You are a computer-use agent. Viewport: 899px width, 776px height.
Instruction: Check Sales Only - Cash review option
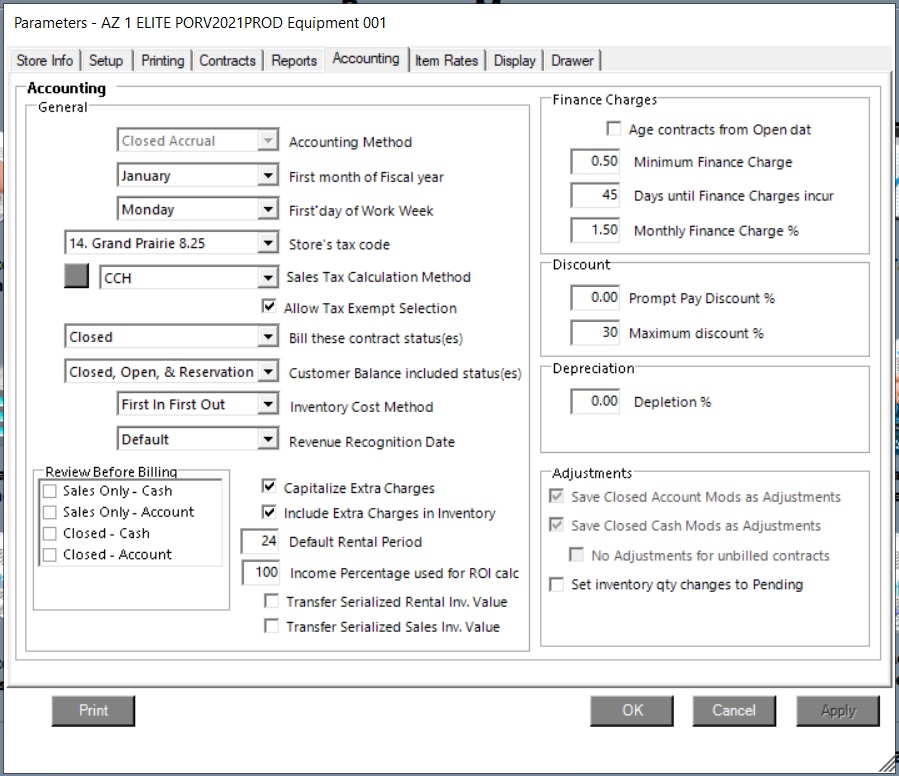click(x=50, y=491)
